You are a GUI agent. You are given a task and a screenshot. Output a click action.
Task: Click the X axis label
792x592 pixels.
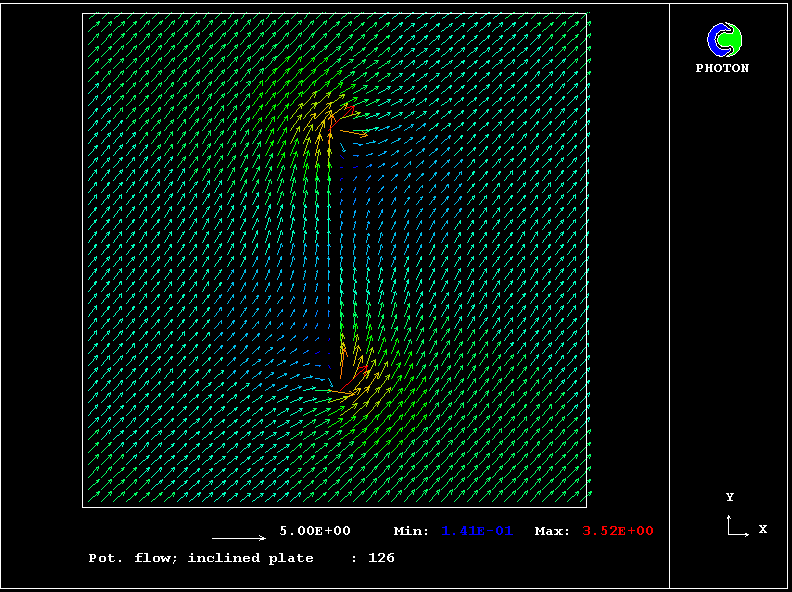coord(762,529)
